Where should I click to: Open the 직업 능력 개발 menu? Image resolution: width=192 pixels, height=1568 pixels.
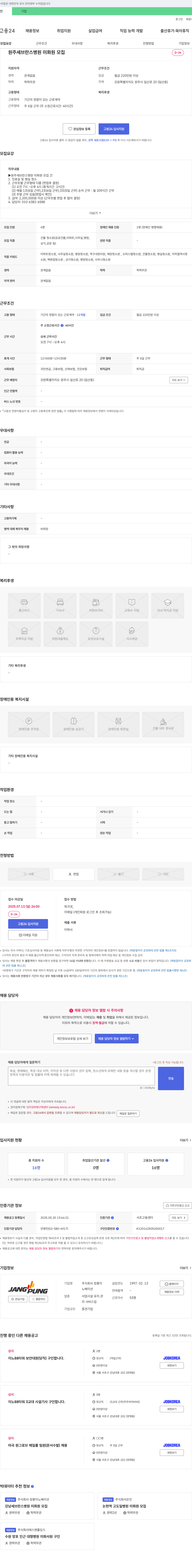(131, 30)
